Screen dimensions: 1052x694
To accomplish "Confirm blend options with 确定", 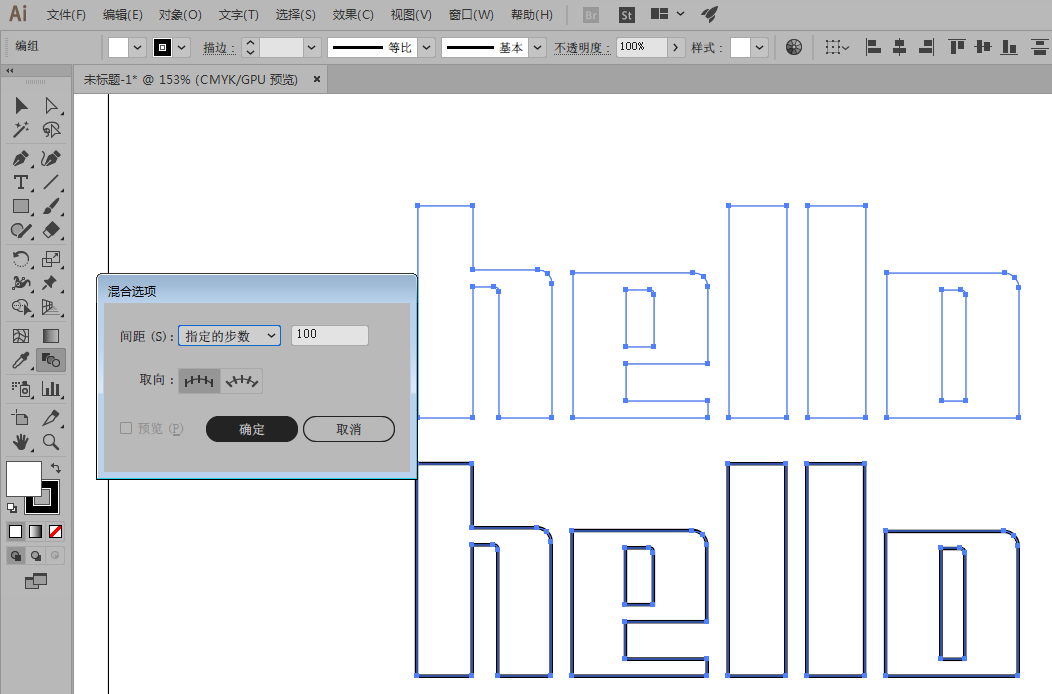I will 252,429.
